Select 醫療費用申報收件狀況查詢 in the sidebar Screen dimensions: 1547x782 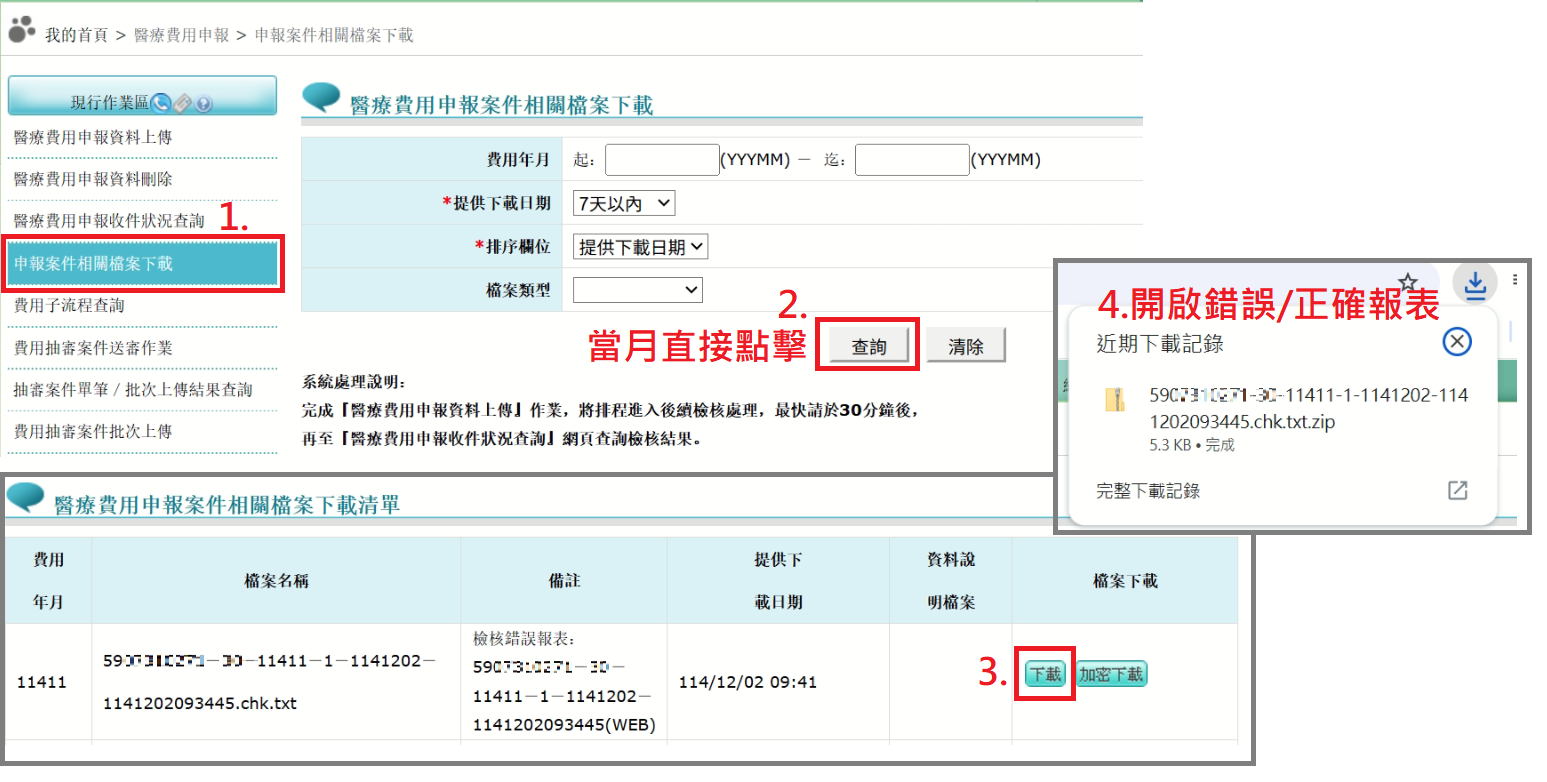coord(109,221)
